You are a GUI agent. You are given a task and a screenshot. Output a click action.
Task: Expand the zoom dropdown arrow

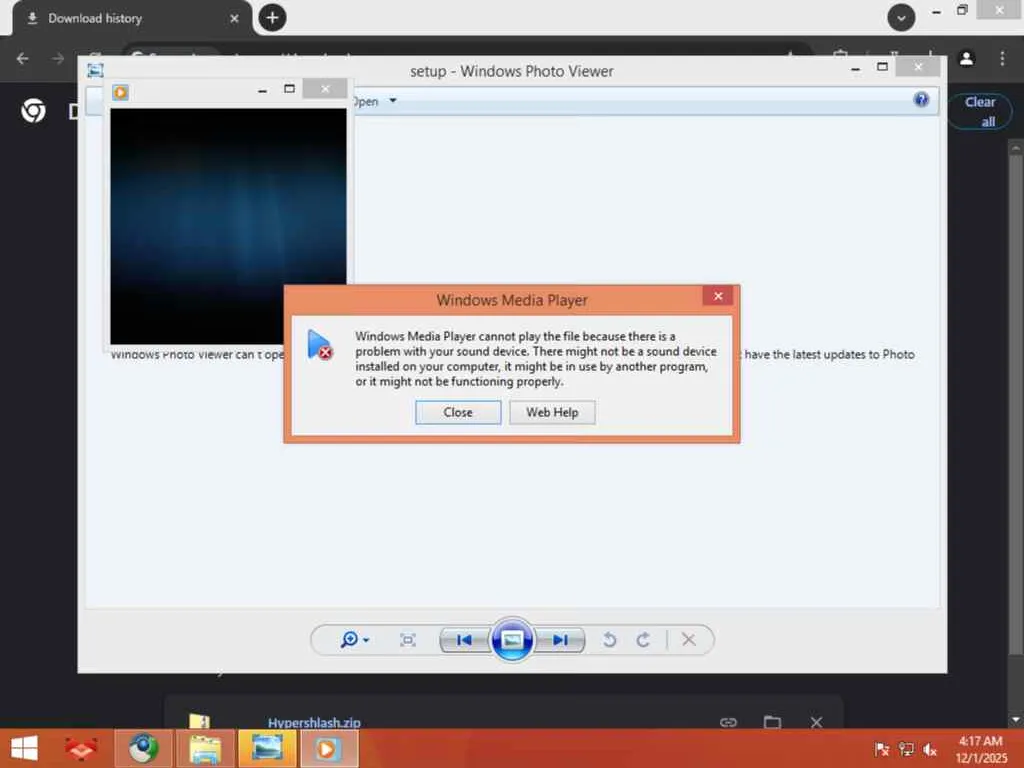click(366, 640)
